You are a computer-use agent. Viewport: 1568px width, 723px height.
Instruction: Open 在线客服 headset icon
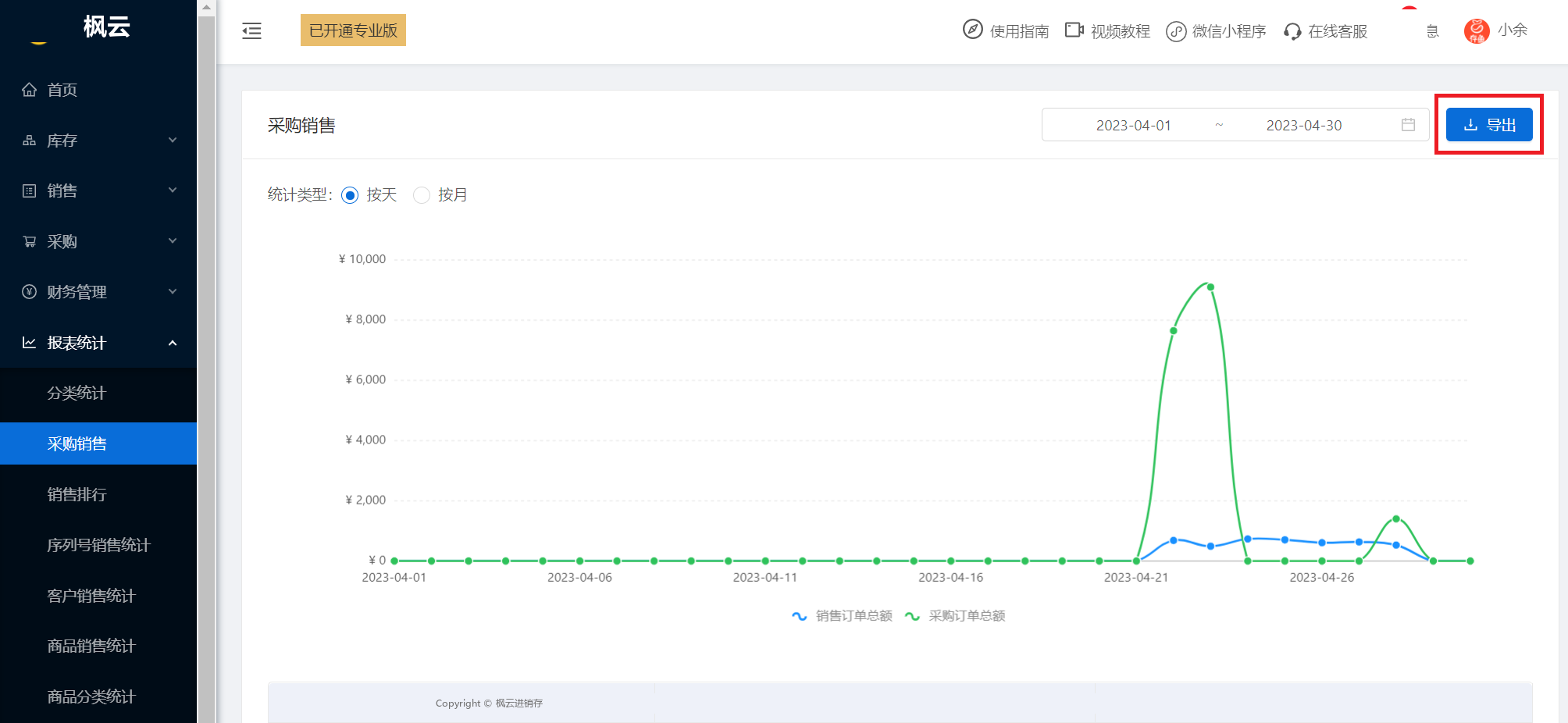pos(1292,31)
